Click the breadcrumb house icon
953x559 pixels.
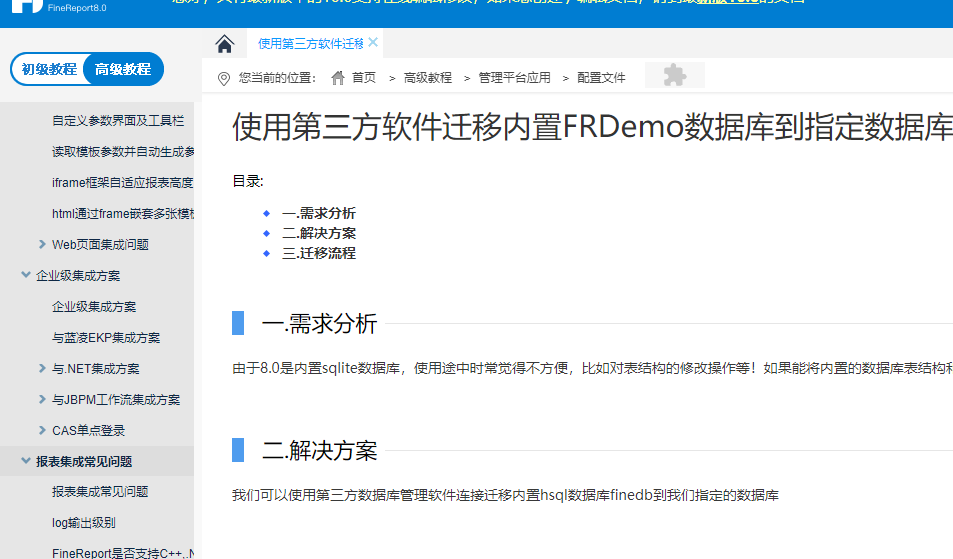tap(338, 78)
